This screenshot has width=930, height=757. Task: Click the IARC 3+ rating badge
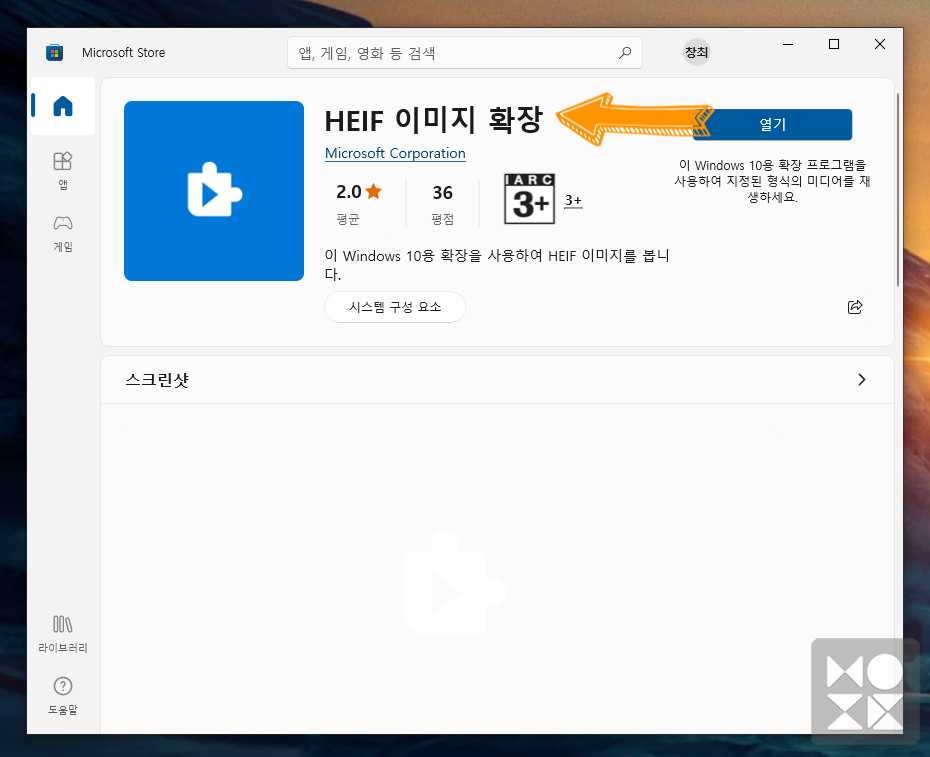point(529,199)
